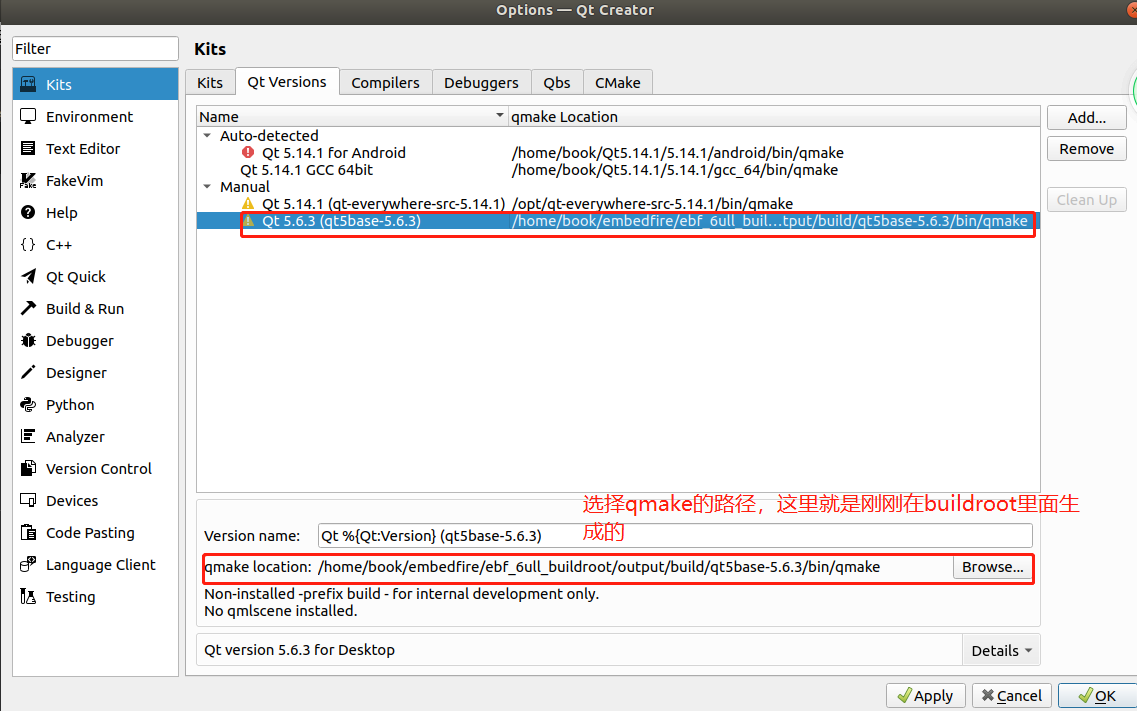Open the Code Pasting clipboard icon

pos(28,532)
